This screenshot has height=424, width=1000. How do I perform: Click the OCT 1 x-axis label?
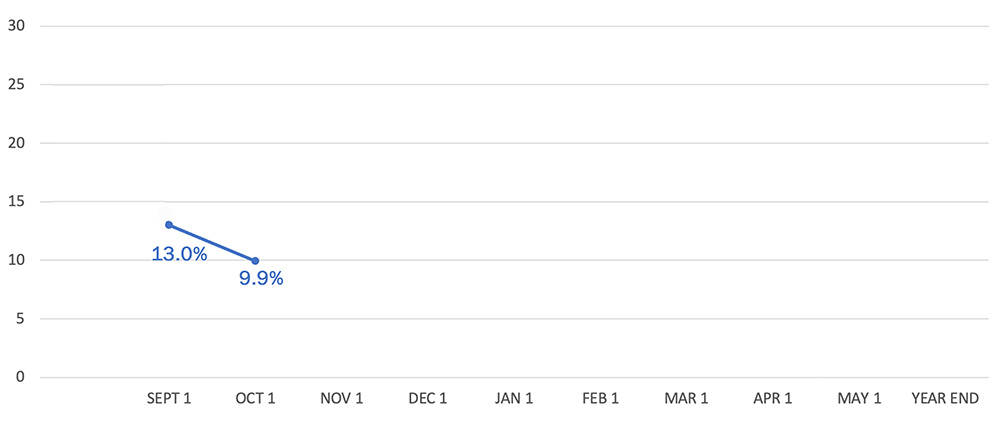(255, 398)
